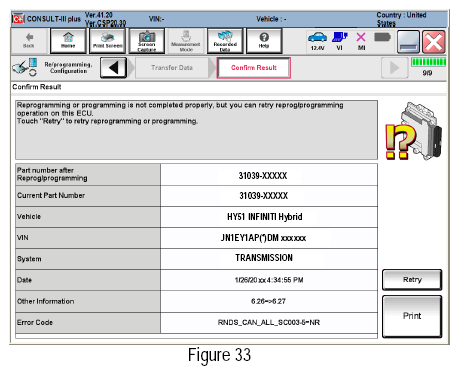
Task: Select the Confirm Result step
Action: pos(254,68)
